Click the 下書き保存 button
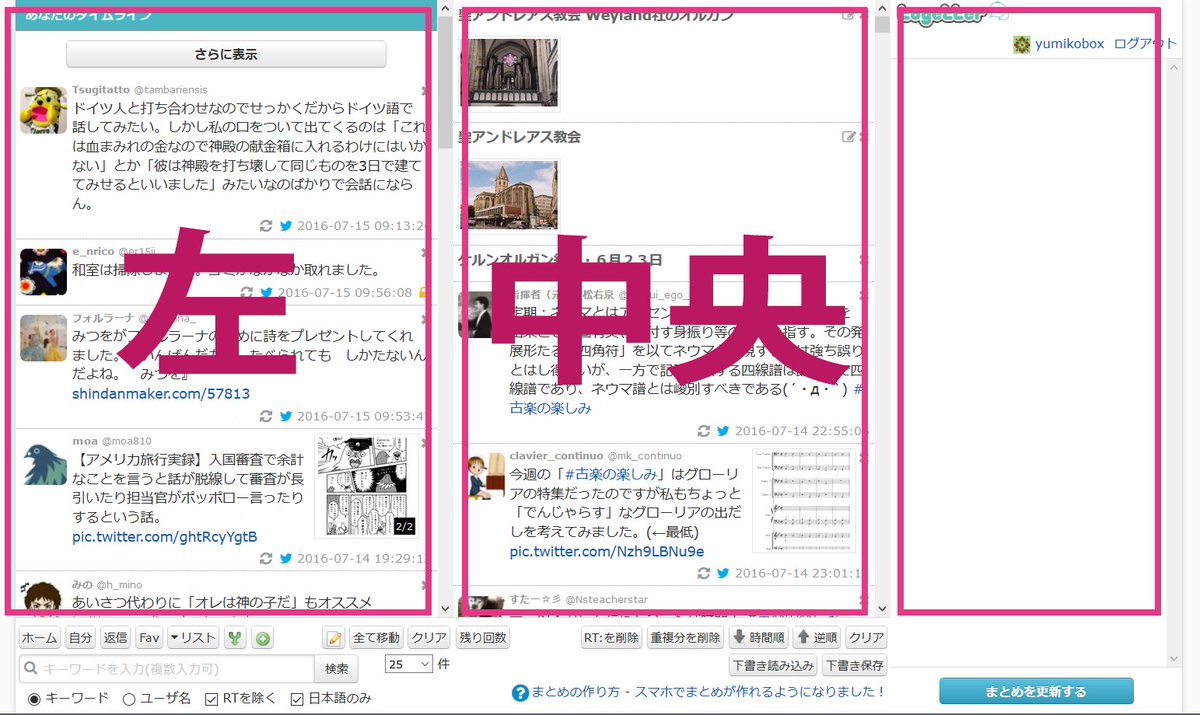1200x715 pixels. (x=854, y=665)
